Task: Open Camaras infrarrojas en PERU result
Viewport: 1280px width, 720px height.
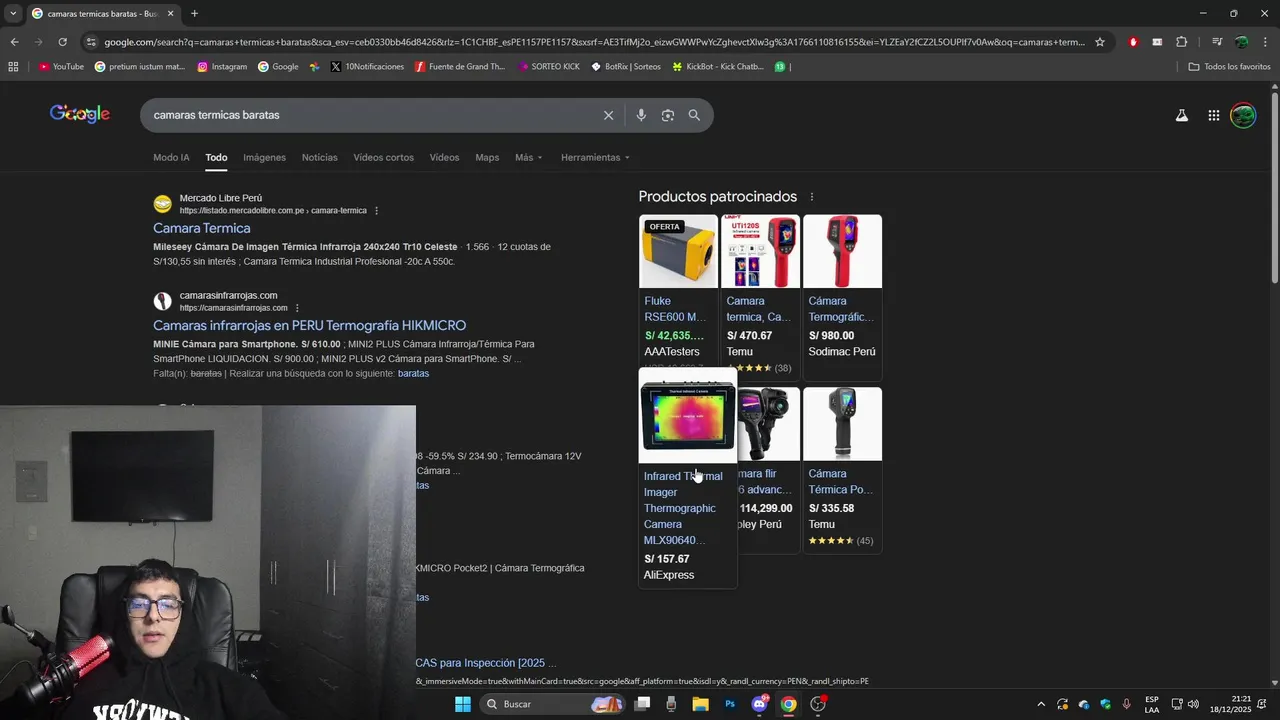Action: click(309, 325)
